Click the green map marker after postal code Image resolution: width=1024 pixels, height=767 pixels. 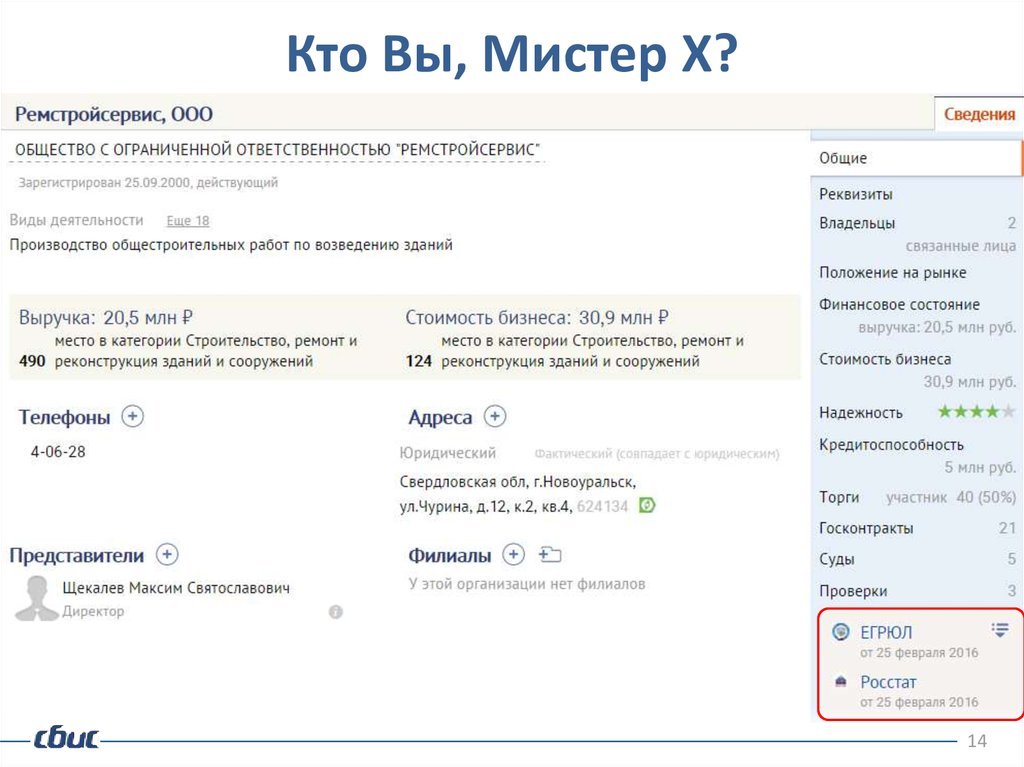coord(647,505)
